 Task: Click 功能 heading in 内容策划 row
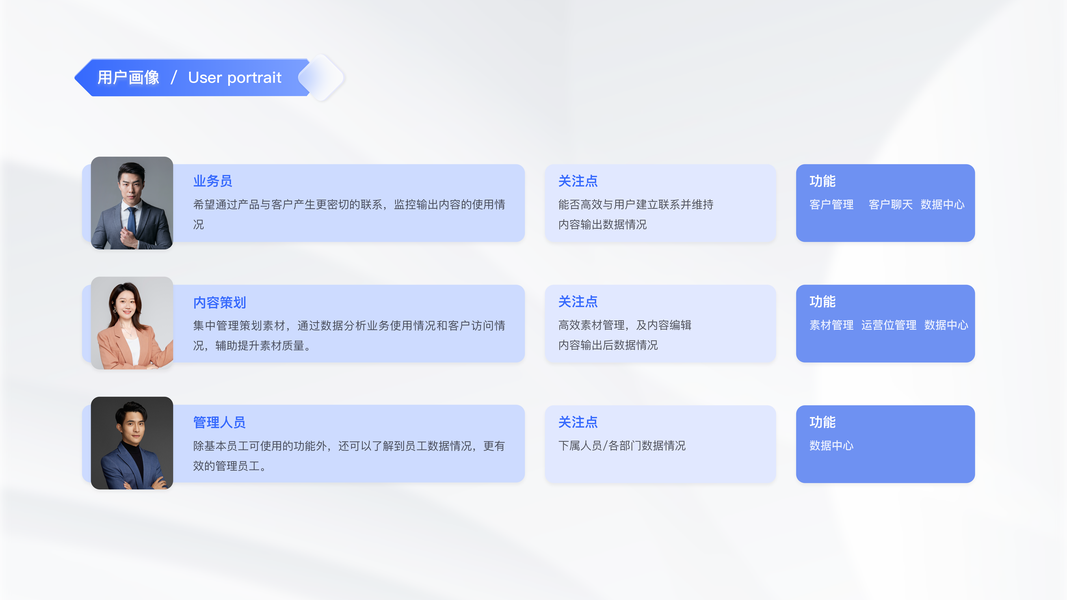[x=822, y=301]
